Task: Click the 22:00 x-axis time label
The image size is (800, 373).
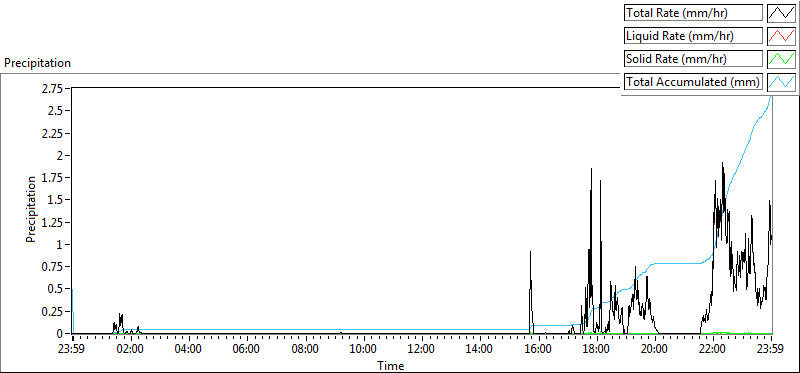Action: [x=713, y=350]
